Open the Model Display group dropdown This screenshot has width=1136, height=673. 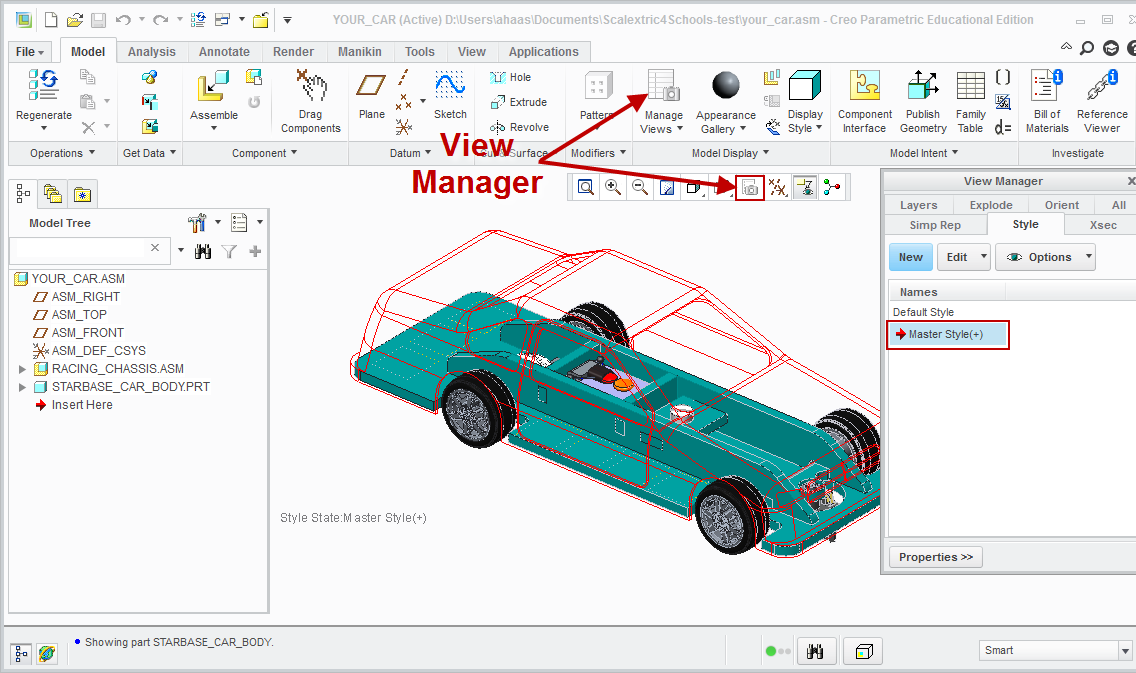[x=730, y=153]
